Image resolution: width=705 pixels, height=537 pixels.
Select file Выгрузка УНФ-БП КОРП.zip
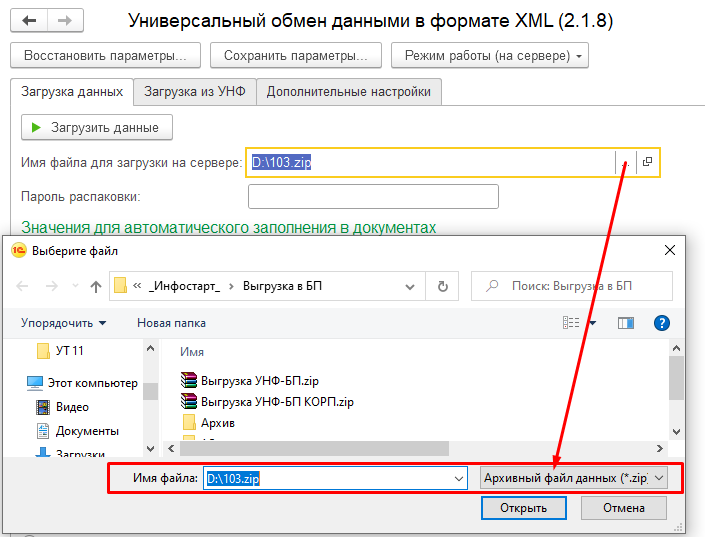click(x=267, y=401)
